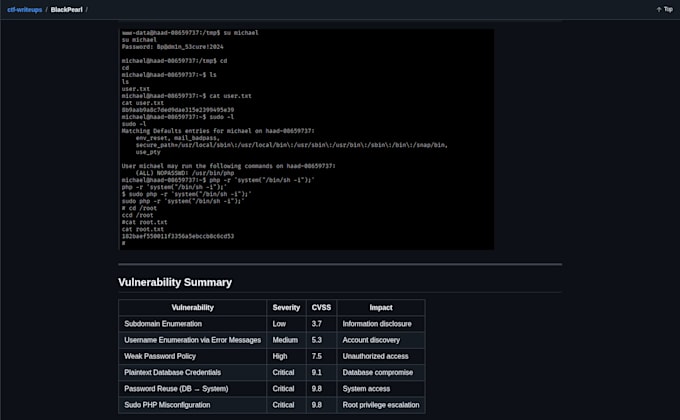Click the Database compromise impact cell
The height and width of the screenshot is (420, 680).
click(x=381, y=373)
